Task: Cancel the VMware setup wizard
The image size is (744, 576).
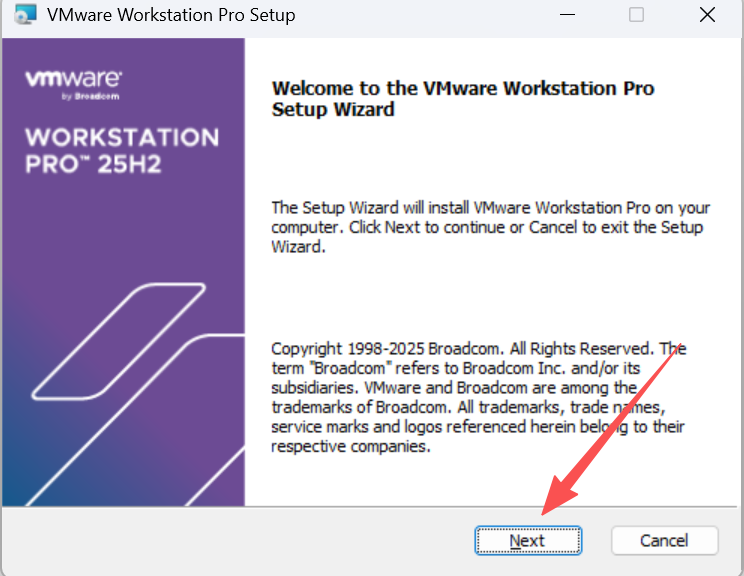Action: tap(664, 540)
